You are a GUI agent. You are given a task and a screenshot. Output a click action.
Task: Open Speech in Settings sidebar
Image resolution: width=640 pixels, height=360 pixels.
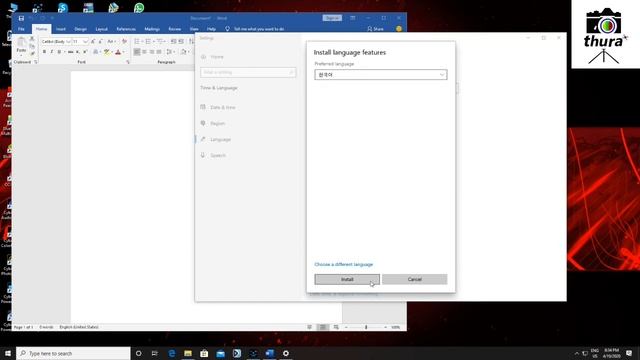[218, 156]
